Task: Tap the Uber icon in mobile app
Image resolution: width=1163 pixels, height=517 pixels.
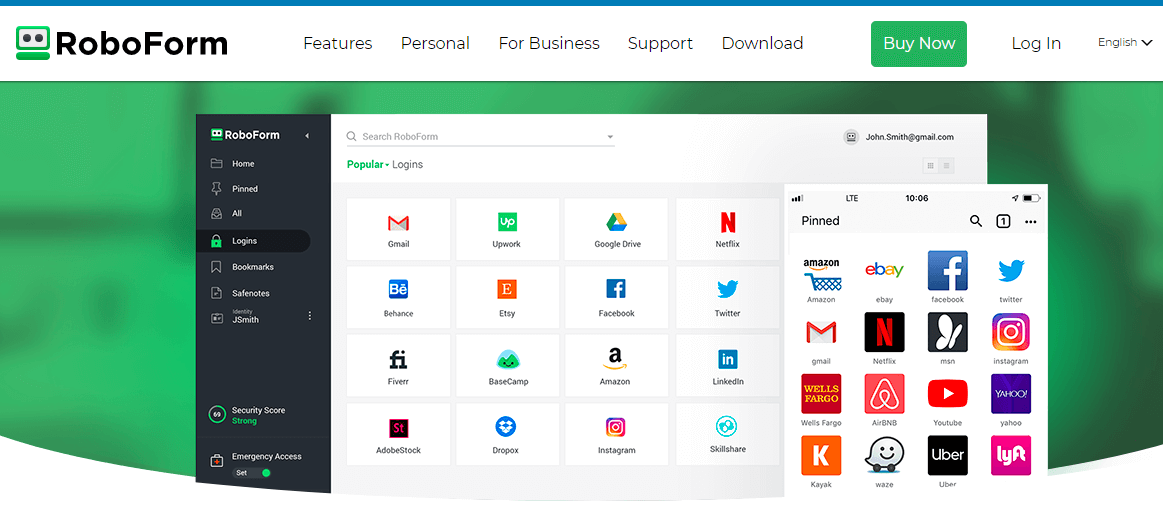Action: (947, 455)
